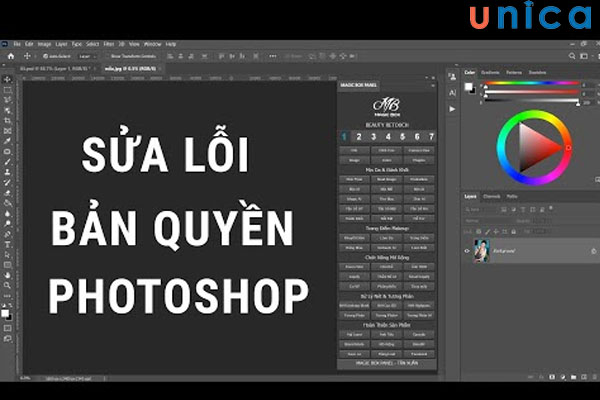Toggle lock position in Layers panel
This screenshot has width=600, height=400.
[x=496, y=232]
